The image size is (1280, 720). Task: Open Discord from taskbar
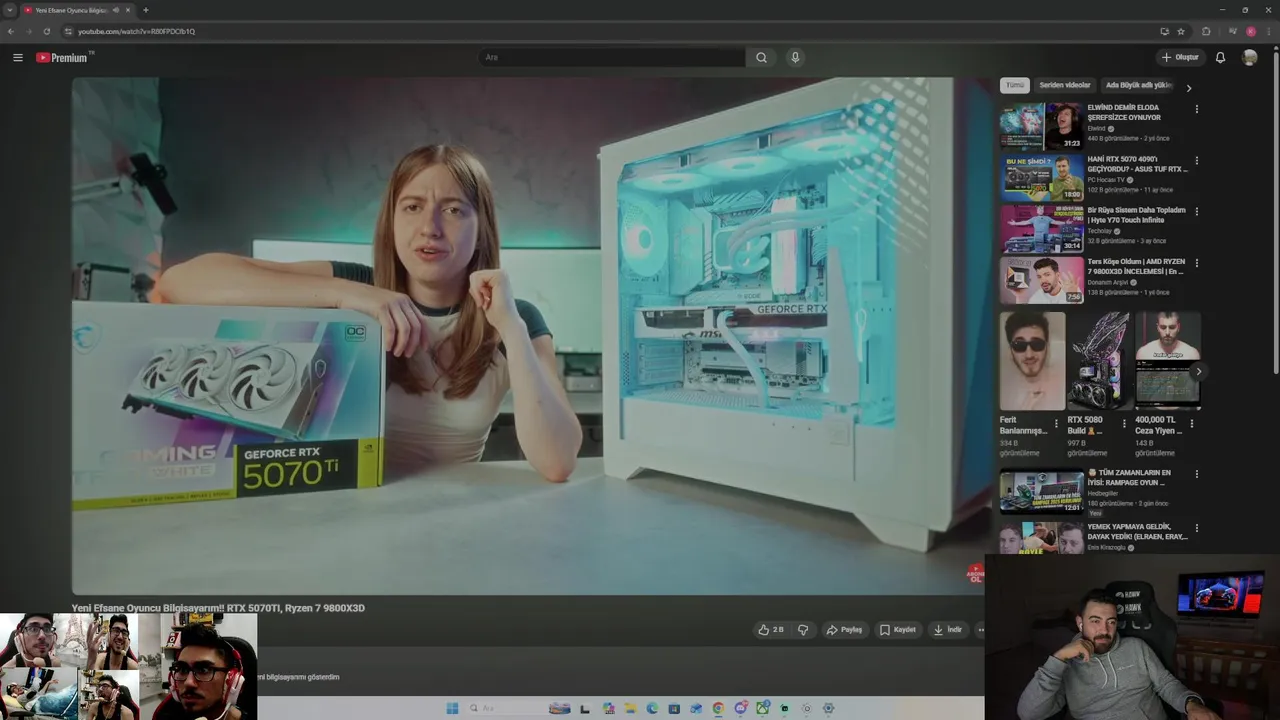pyautogui.click(x=740, y=708)
